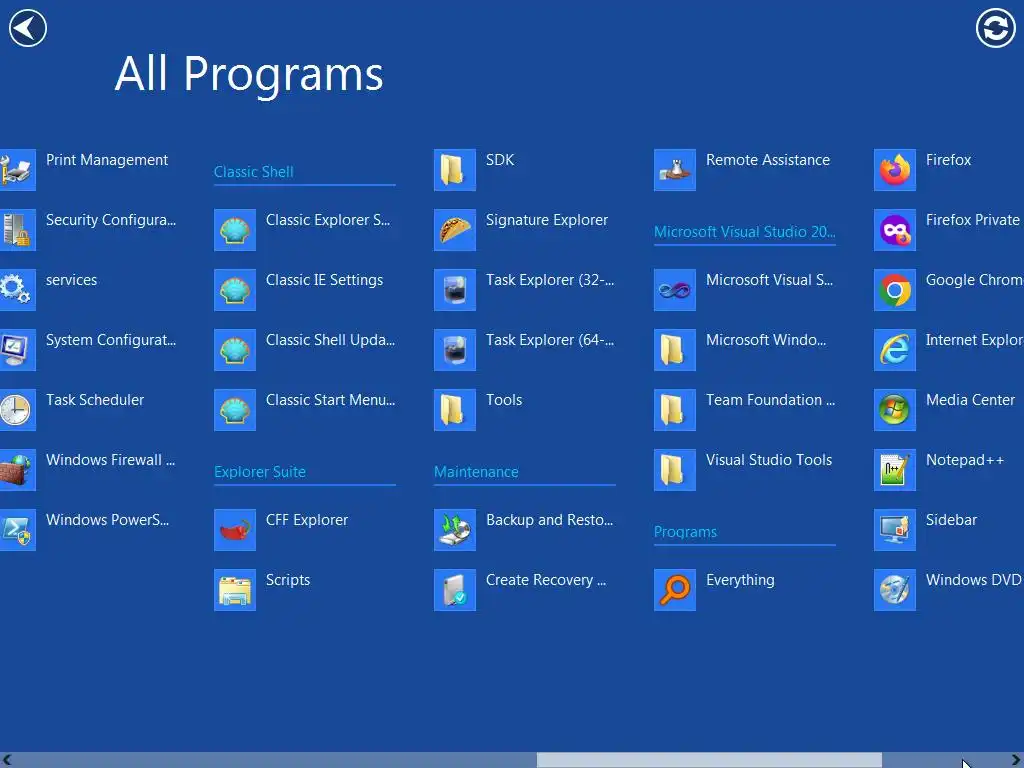Click the CFF Explorer label
Screen dimensions: 1024x768
pyautogui.click(x=307, y=520)
